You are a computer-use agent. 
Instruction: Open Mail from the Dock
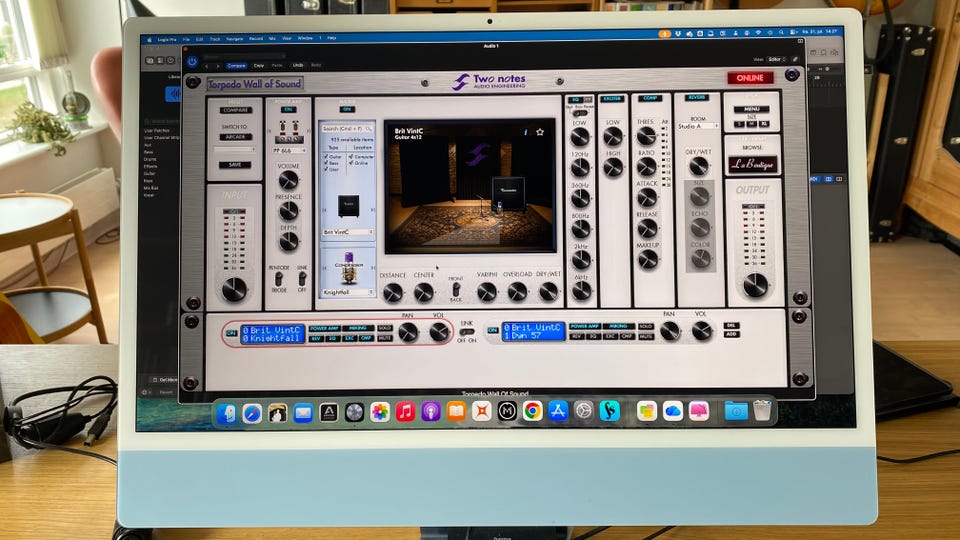302,413
